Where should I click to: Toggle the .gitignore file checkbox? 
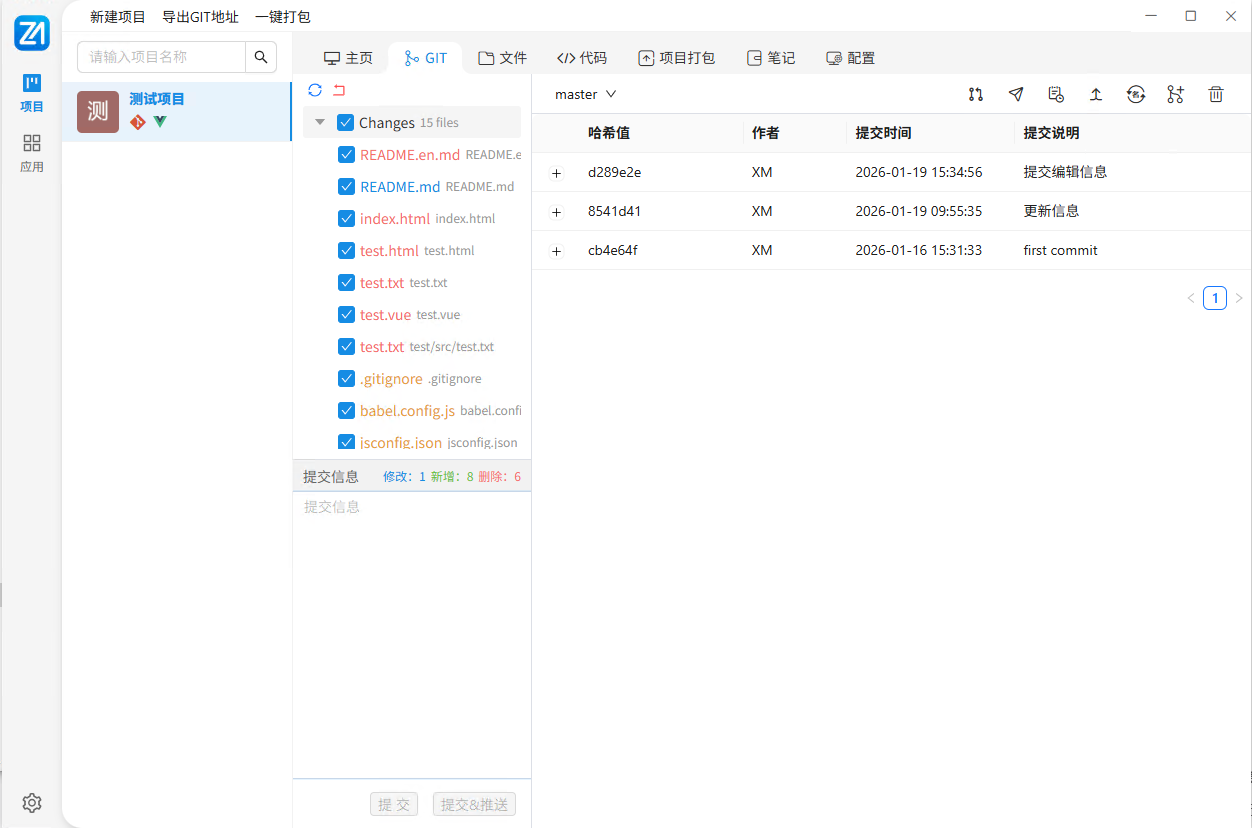(x=347, y=379)
